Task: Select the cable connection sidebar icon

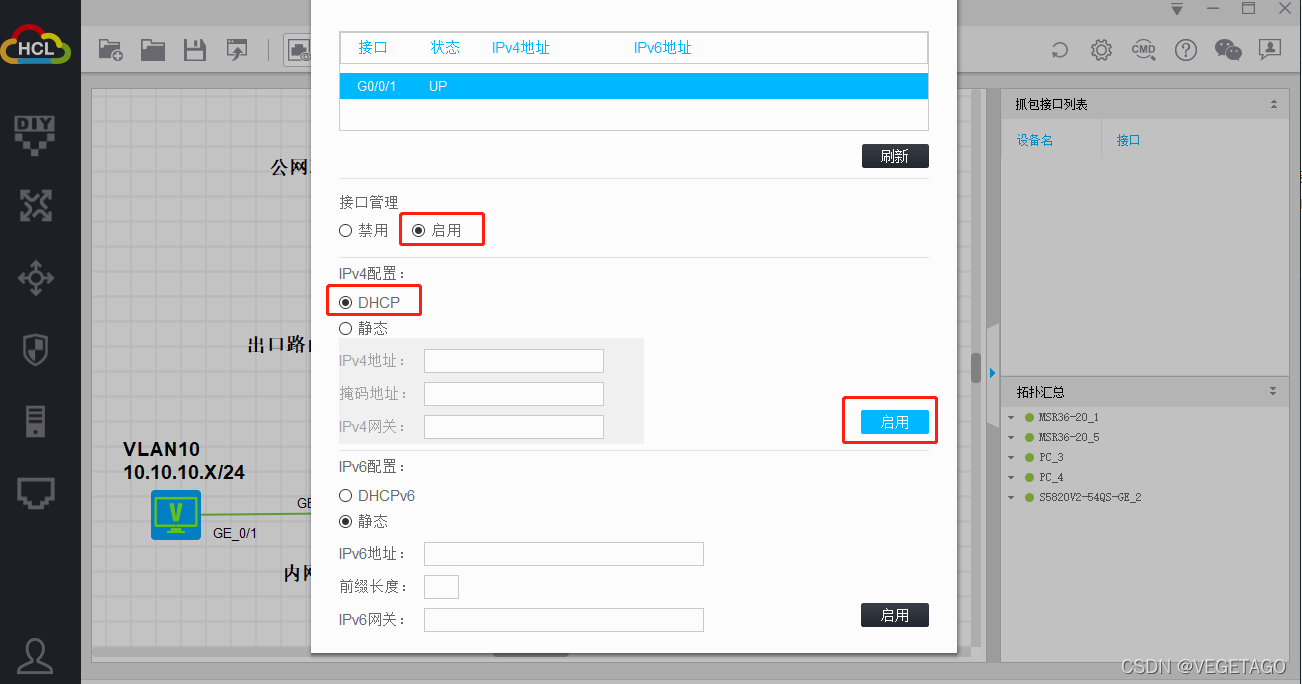Action: [36, 493]
